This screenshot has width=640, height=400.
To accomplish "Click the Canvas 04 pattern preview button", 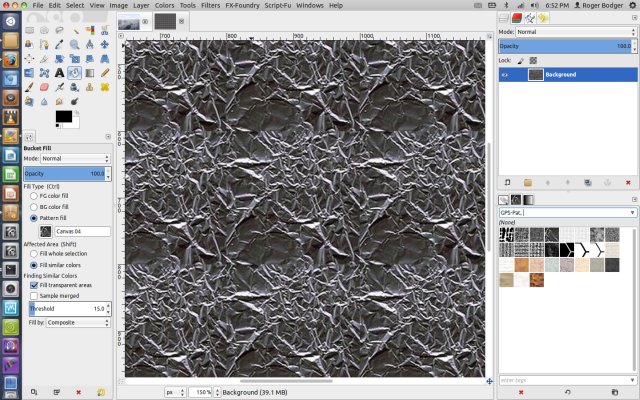I will pyautogui.click(x=46, y=231).
